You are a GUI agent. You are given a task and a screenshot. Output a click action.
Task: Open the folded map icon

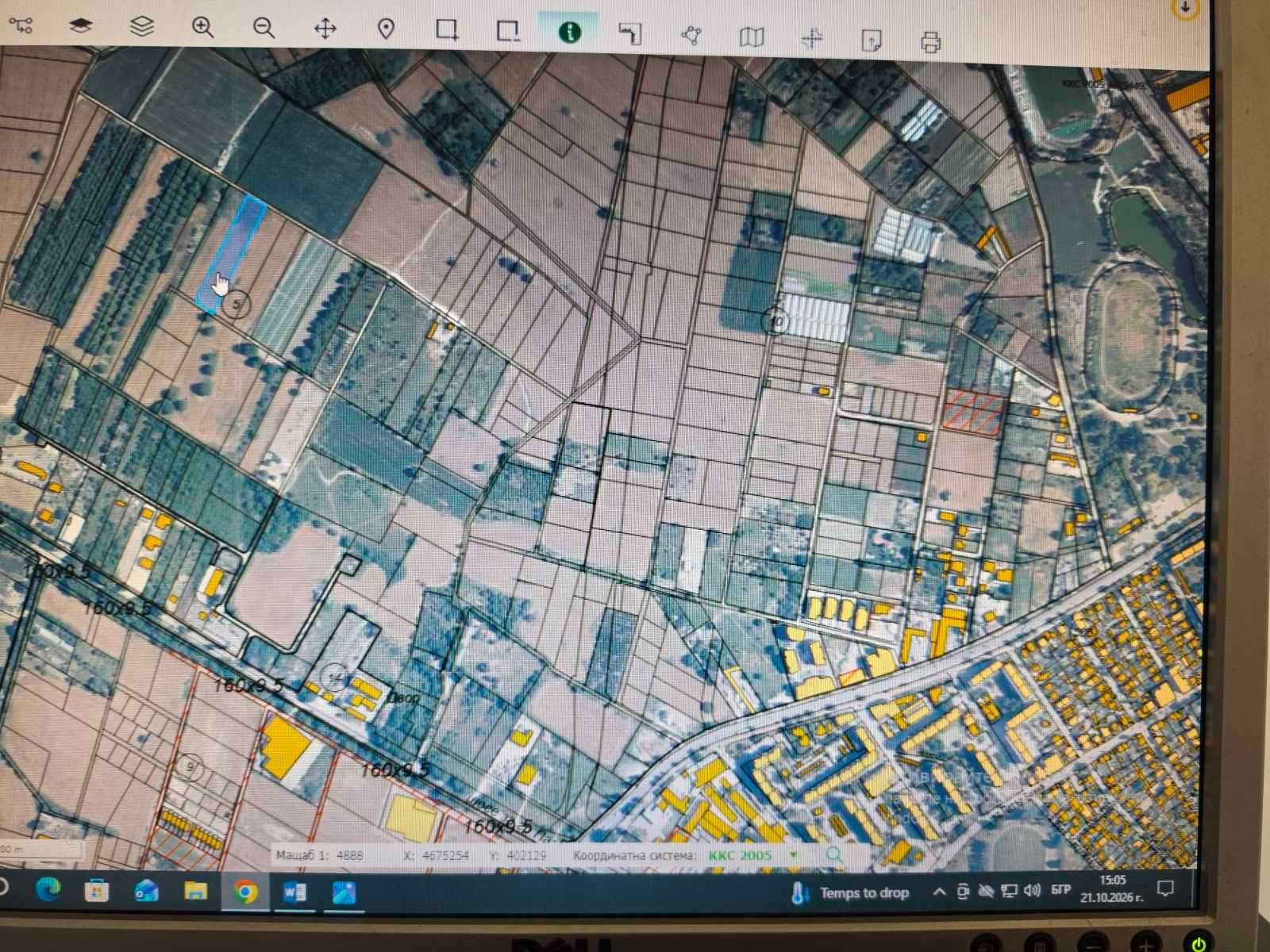752,36
